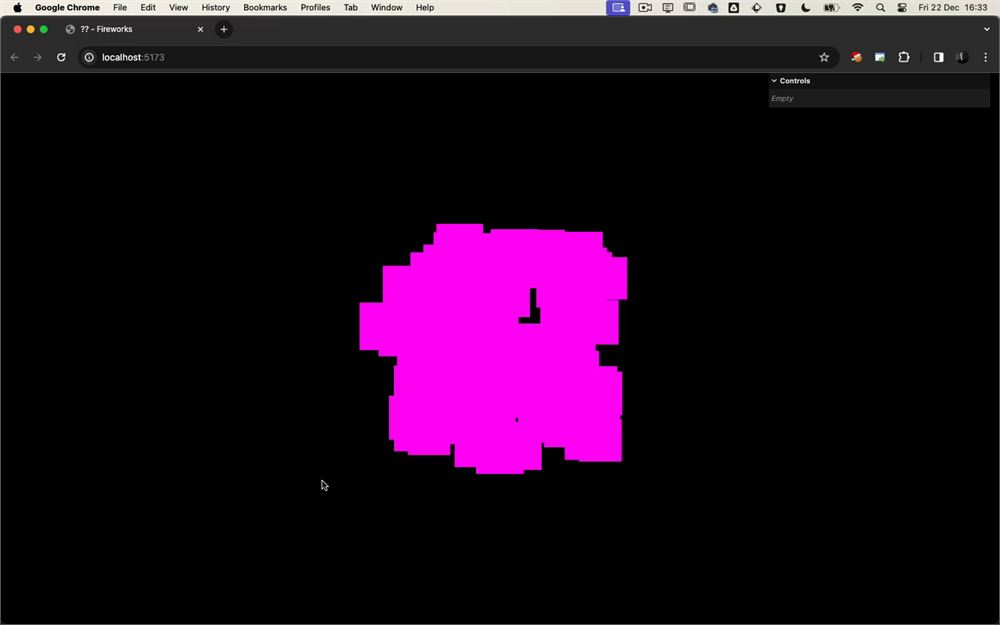Open the Apple menu
Screen dimensions: 1000x625
[x=17, y=8]
